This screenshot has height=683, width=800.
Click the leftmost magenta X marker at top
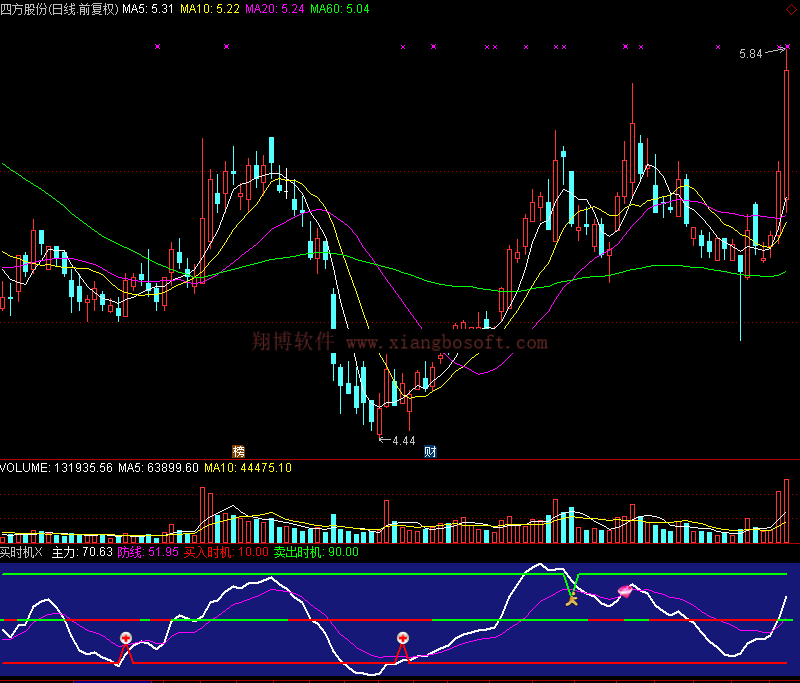pos(157,46)
